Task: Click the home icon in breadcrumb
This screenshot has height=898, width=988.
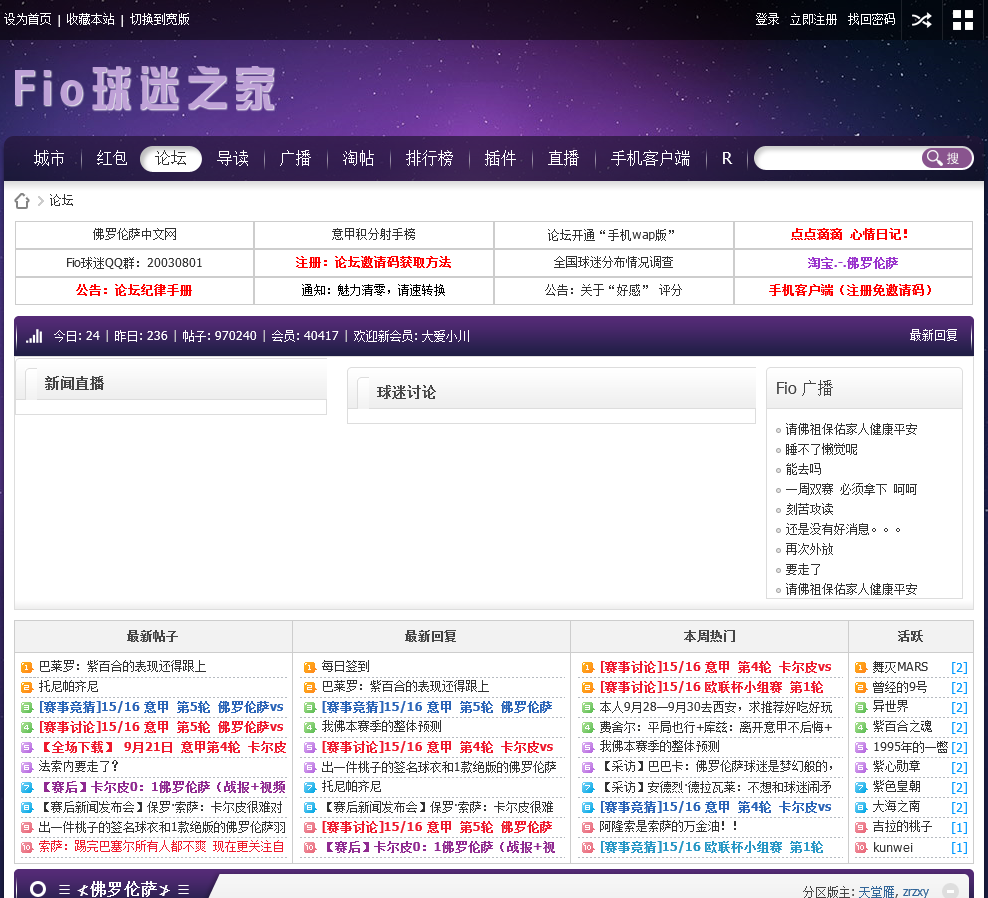Action: tap(22, 201)
